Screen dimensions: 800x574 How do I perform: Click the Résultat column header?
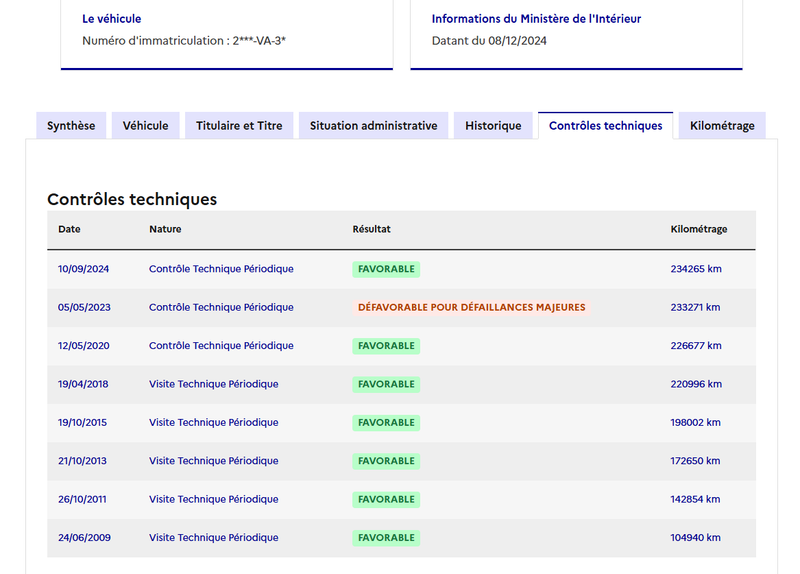371,229
